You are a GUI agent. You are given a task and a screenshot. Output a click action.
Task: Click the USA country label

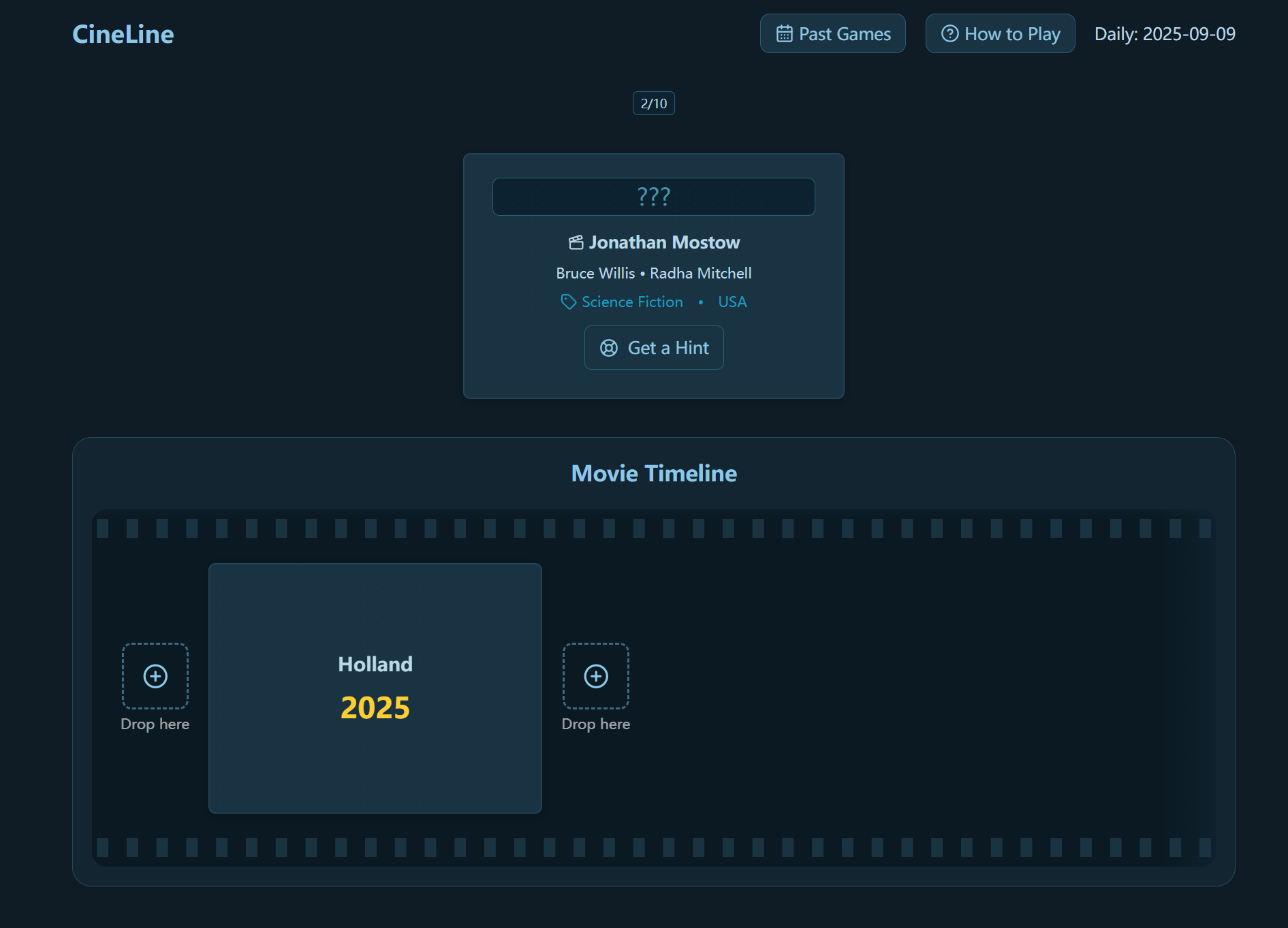[732, 302]
